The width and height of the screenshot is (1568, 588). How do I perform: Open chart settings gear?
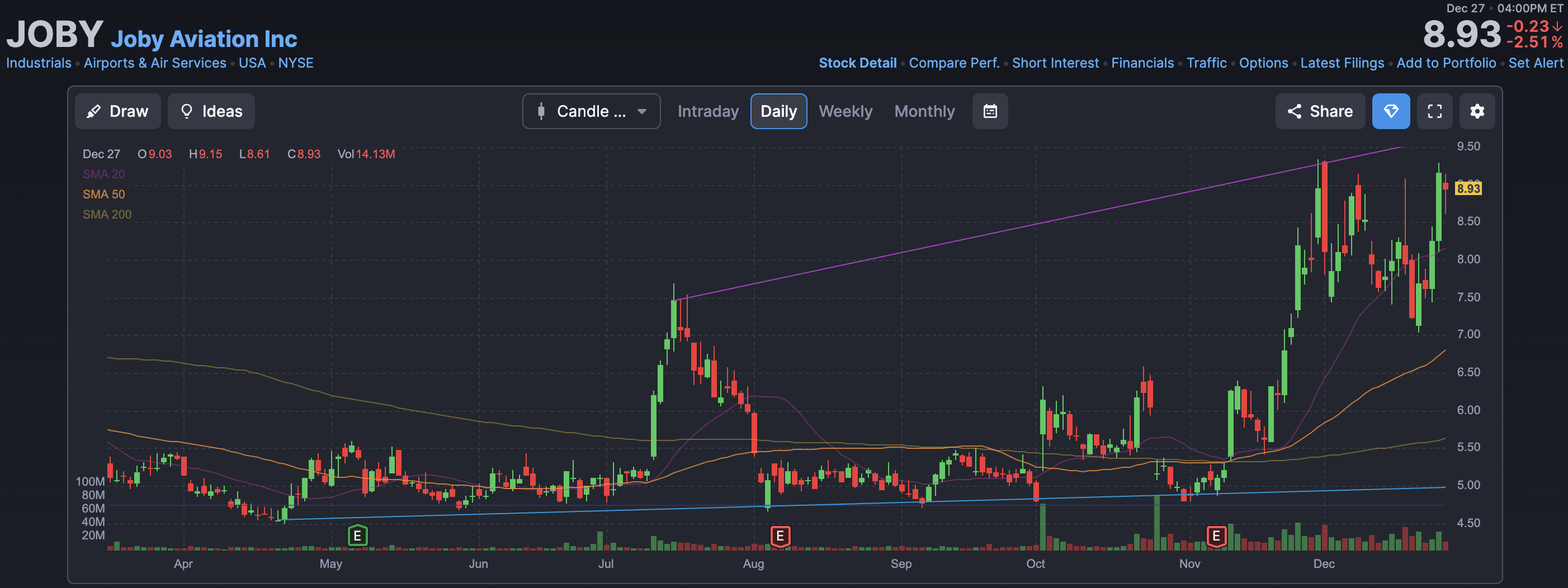[1477, 111]
